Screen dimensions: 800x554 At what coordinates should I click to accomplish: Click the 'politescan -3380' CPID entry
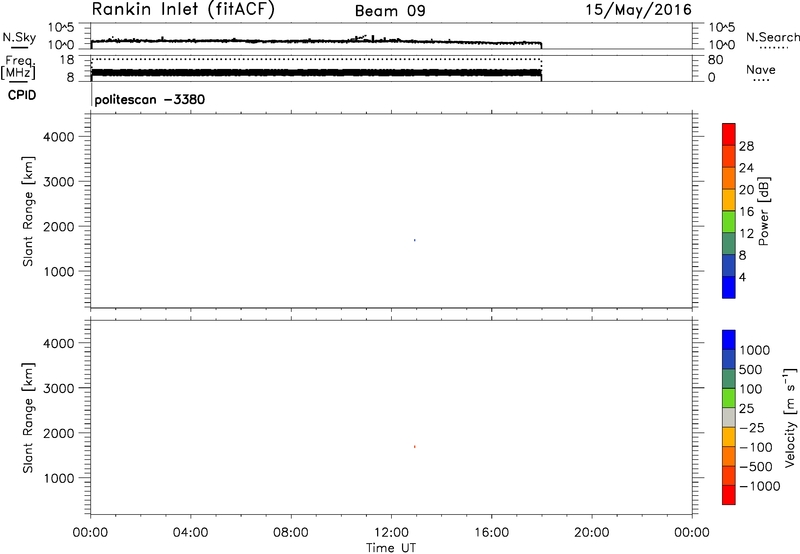tap(149, 99)
